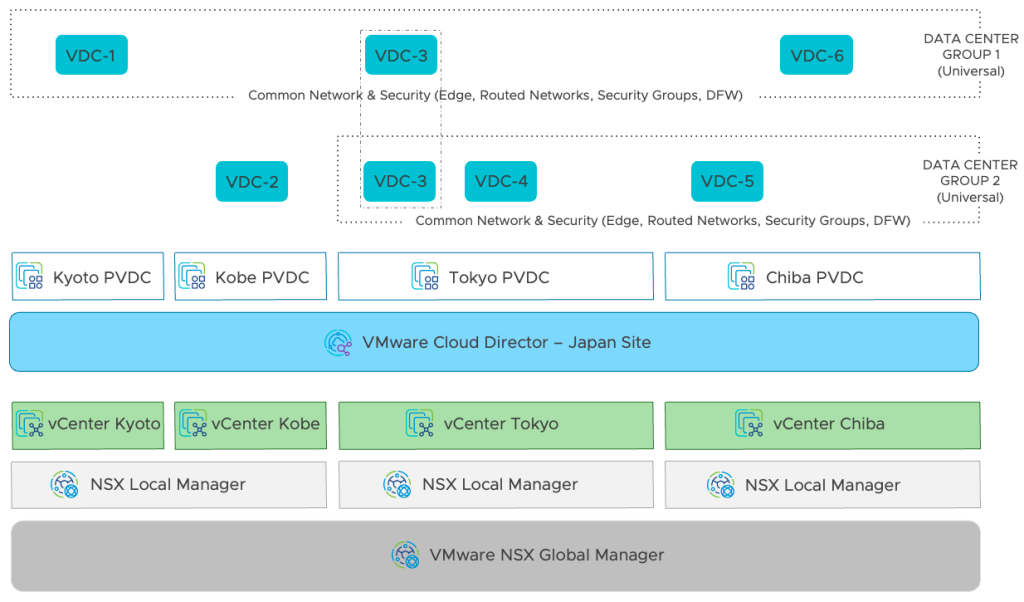Click NSX Local Manager text under vCenter Kyoto

[168, 484]
